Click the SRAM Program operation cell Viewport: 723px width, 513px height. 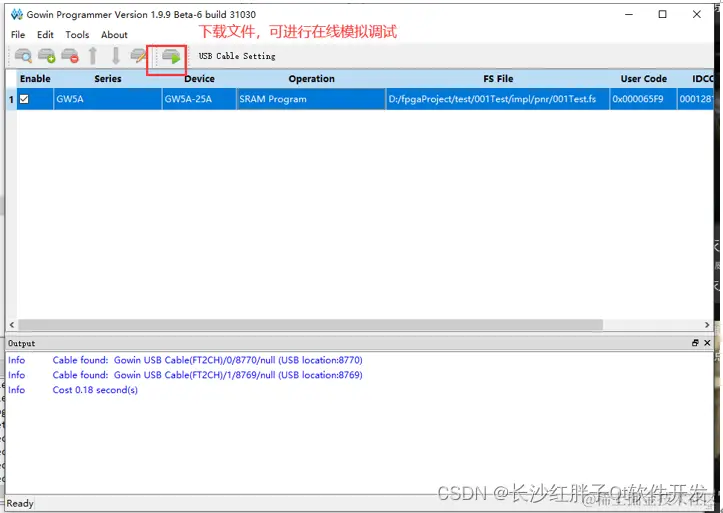pos(311,99)
